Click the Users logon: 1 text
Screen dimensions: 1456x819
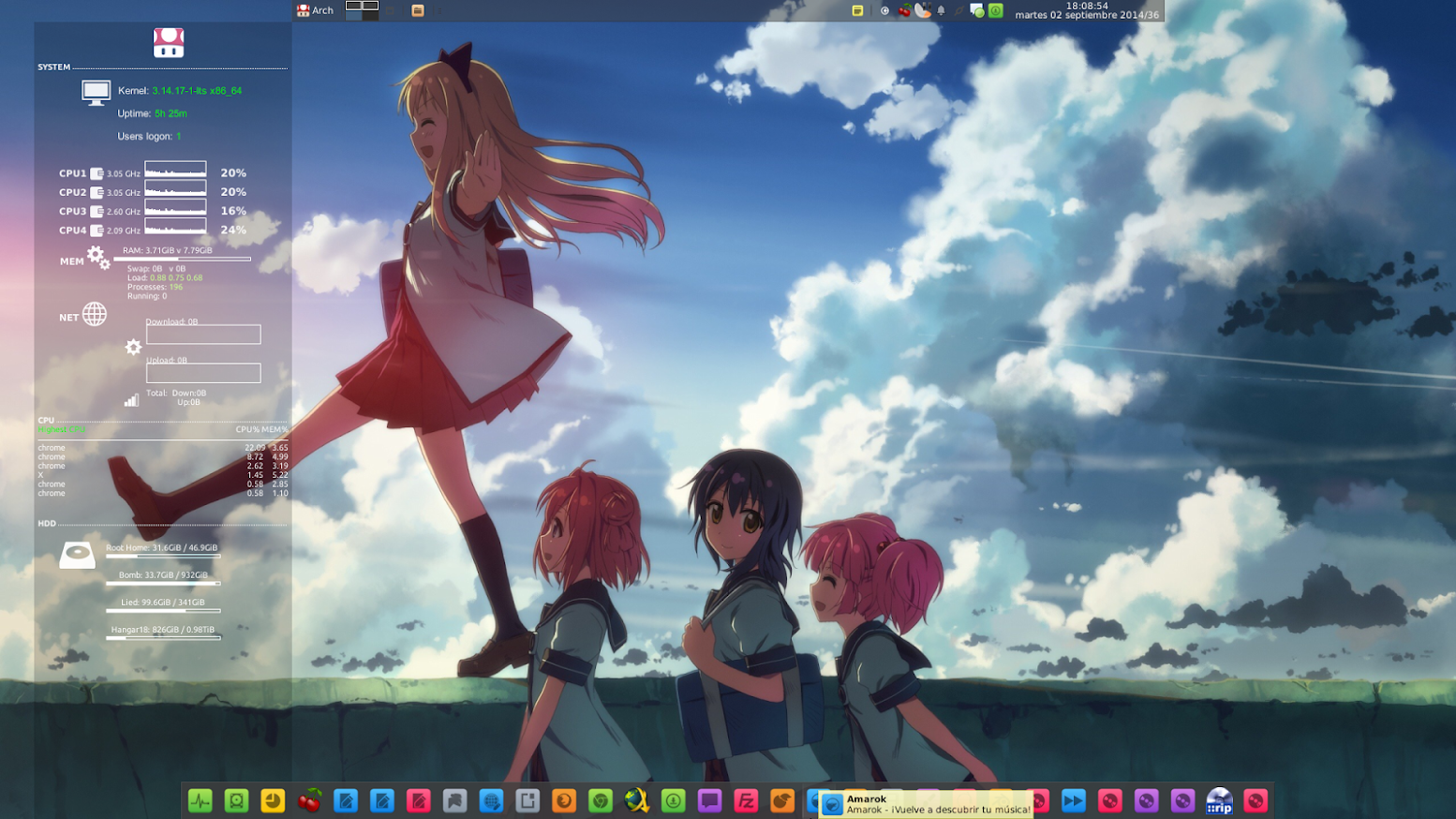[149, 137]
